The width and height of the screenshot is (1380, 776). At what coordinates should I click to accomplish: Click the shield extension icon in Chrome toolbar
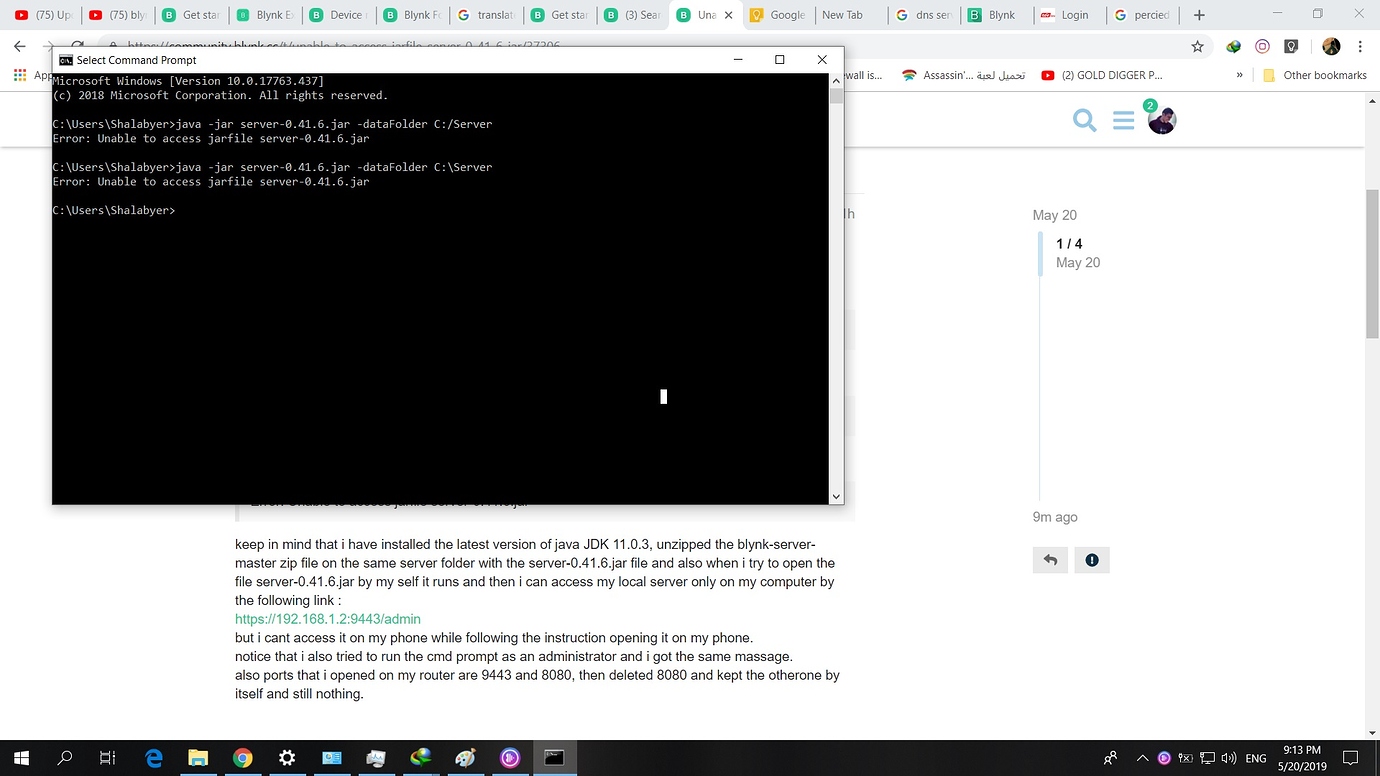[x=1291, y=46]
